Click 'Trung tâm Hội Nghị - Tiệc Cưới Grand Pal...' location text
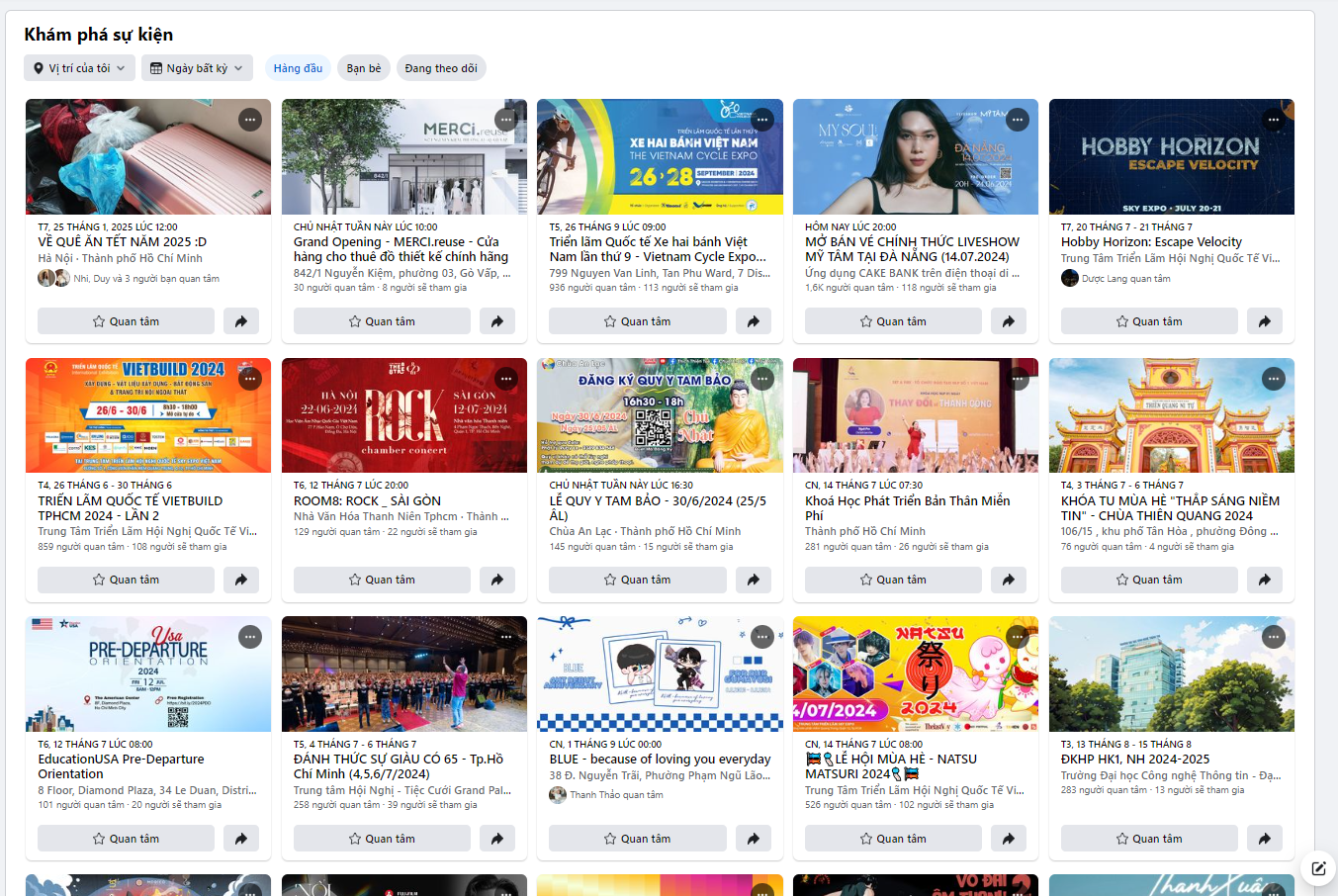 click(402, 790)
